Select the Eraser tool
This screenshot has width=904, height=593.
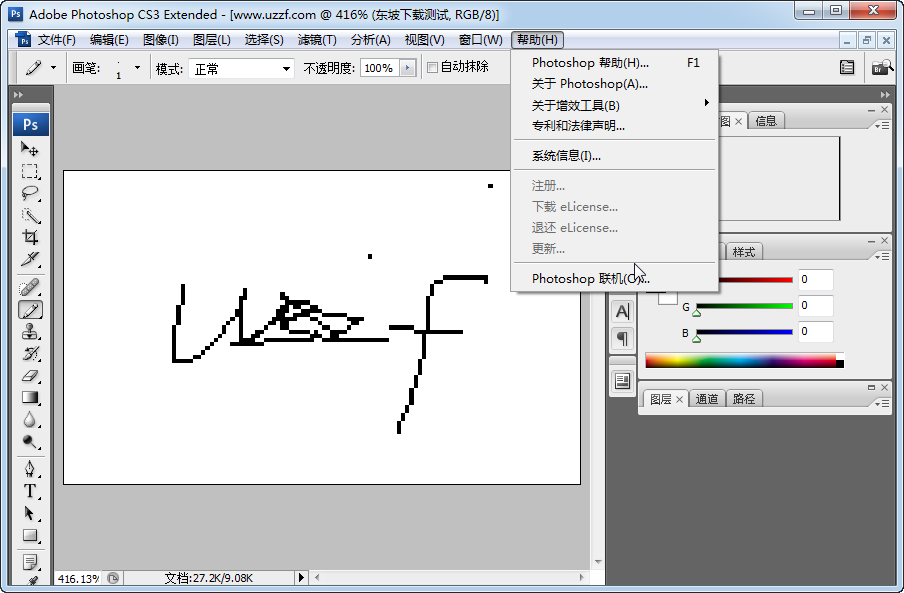(x=30, y=376)
